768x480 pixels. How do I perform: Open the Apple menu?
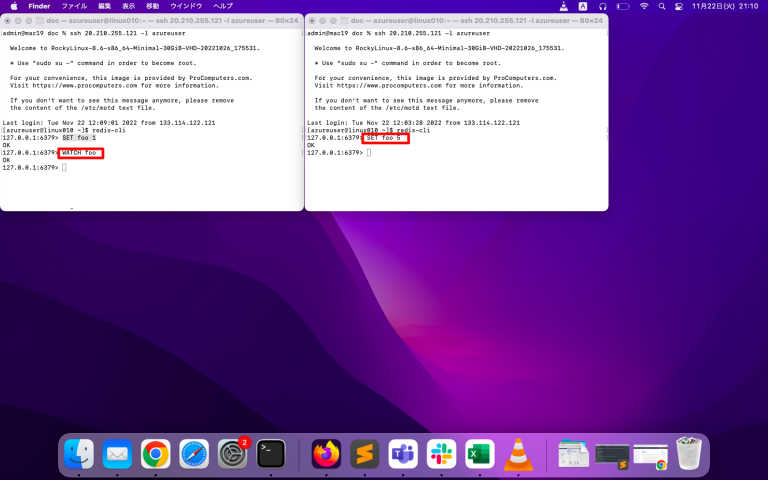tap(14, 6)
